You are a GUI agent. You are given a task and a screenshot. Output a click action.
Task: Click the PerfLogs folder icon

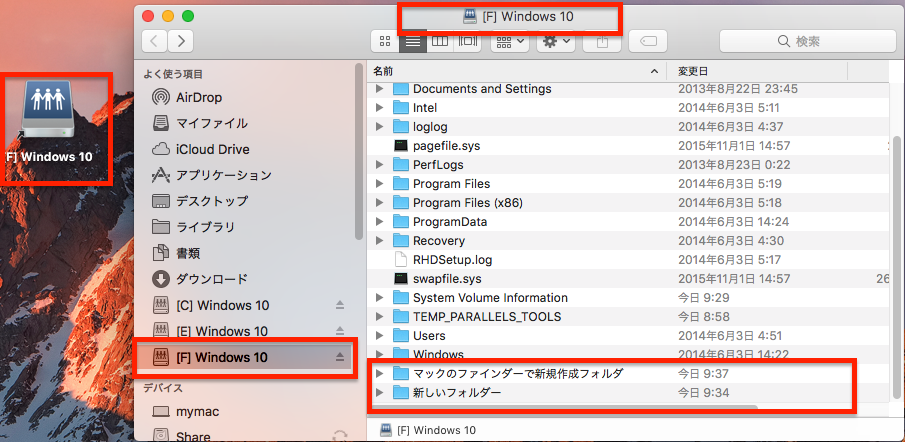click(401, 165)
